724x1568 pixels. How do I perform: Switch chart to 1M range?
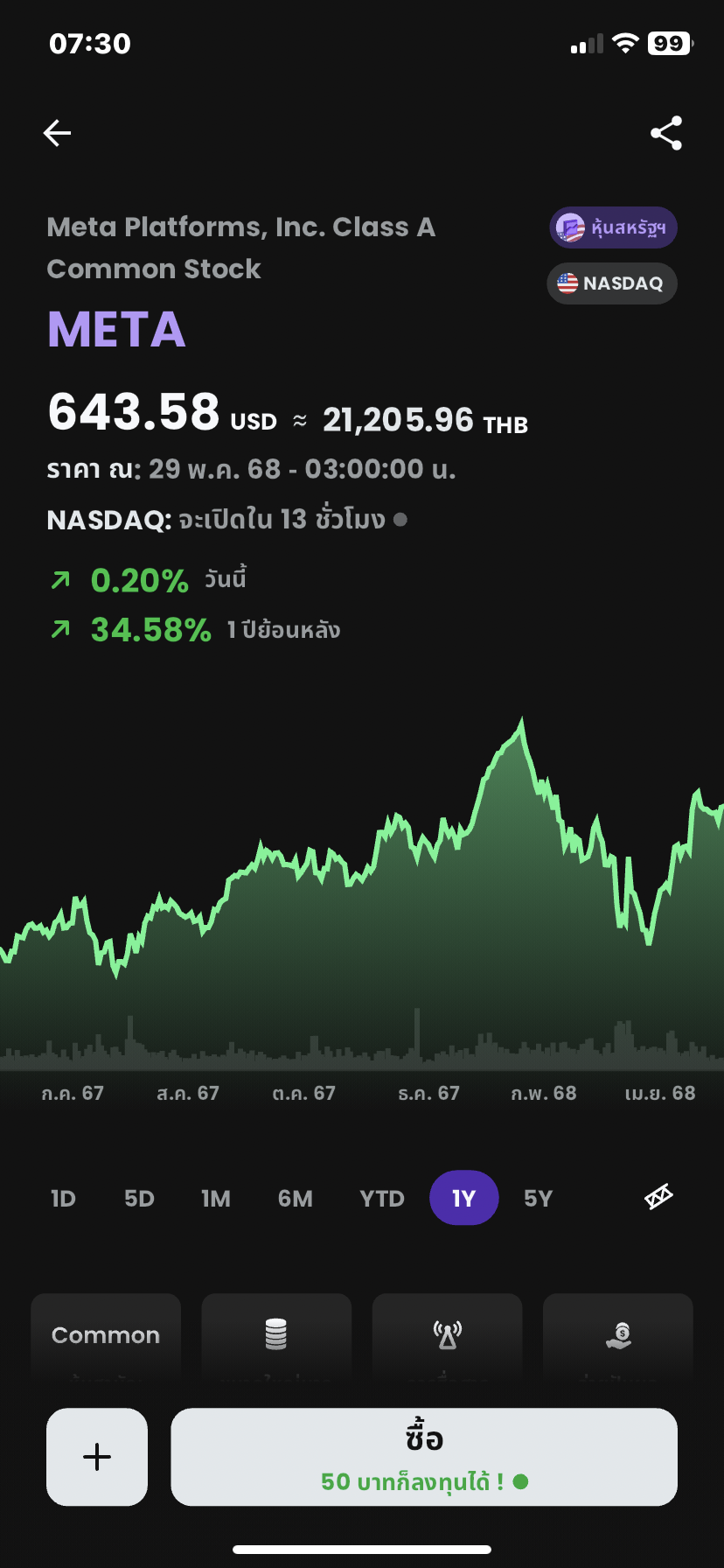click(216, 1199)
